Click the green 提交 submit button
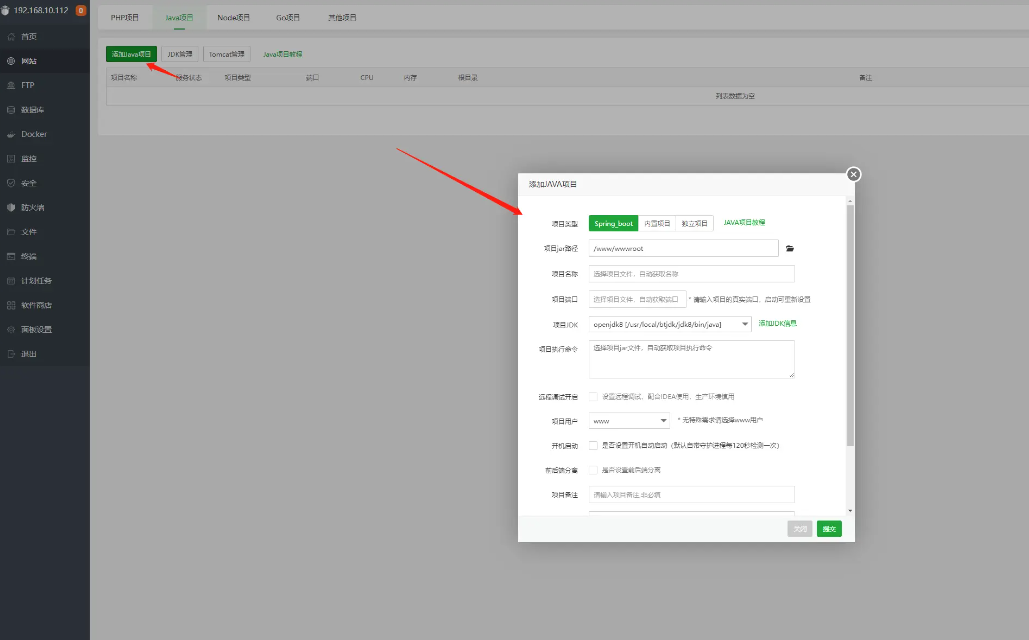 pyautogui.click(x=828, y=529)
